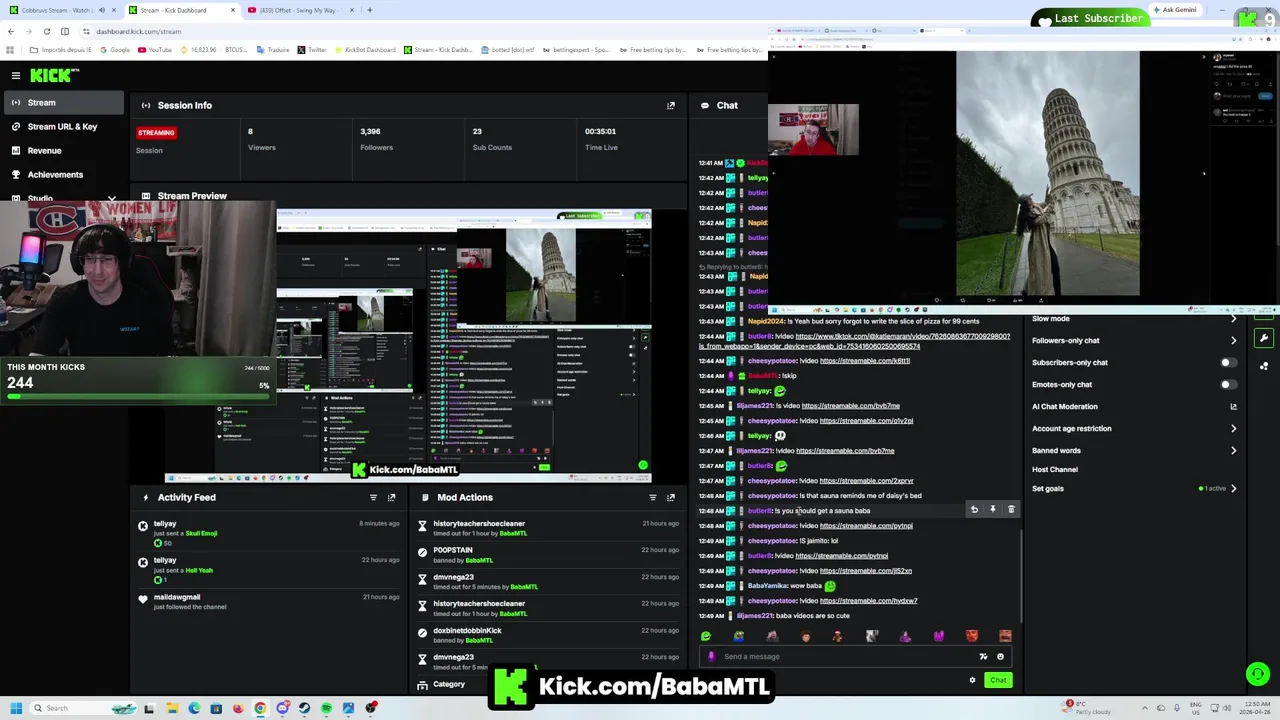Image resolution: width=1280 pixels, height=720 pixels.
Task: Pin the butler8 sauna message
Action: pos(992,509)
